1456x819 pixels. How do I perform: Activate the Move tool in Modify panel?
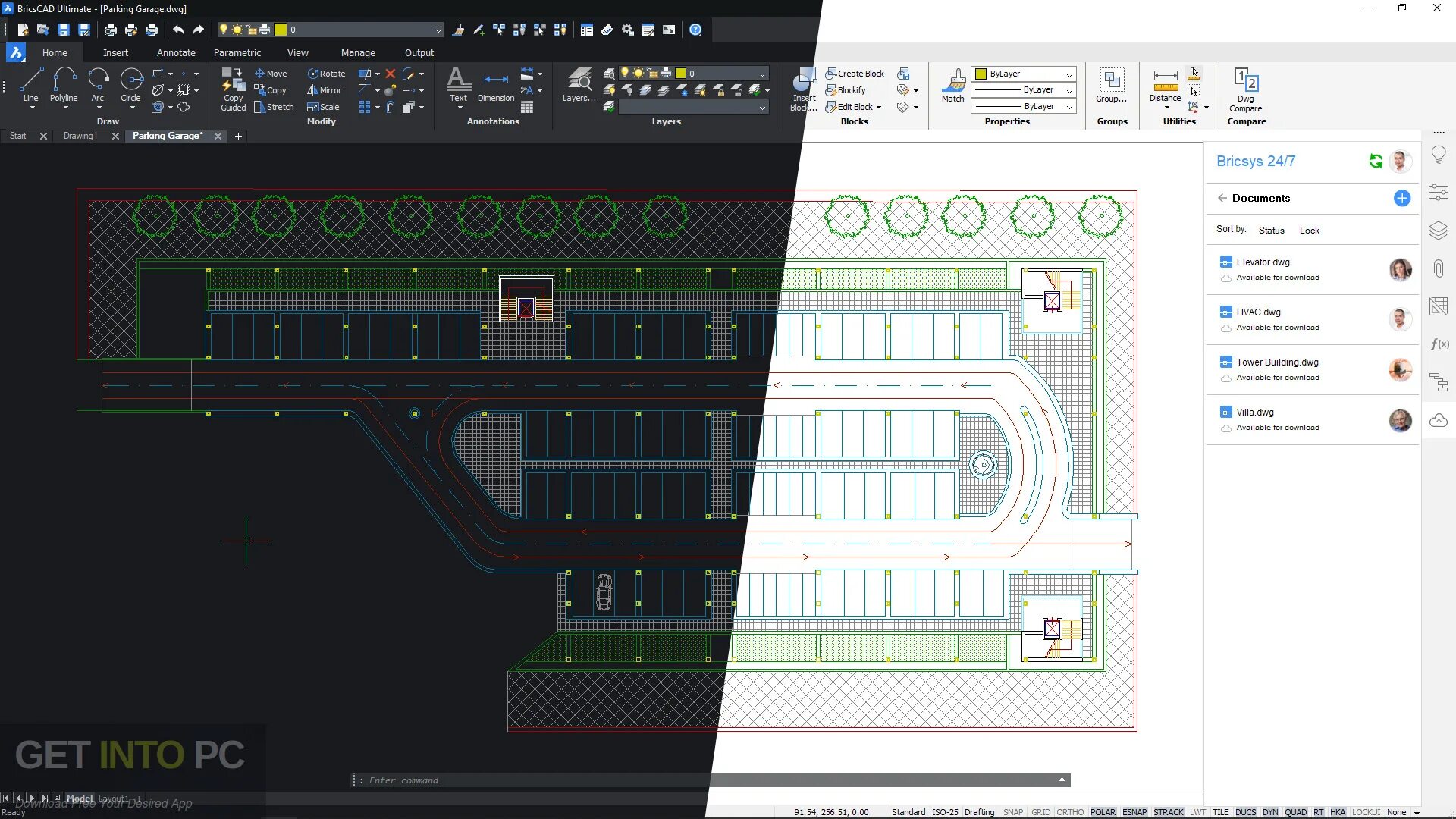coord(271,73)
